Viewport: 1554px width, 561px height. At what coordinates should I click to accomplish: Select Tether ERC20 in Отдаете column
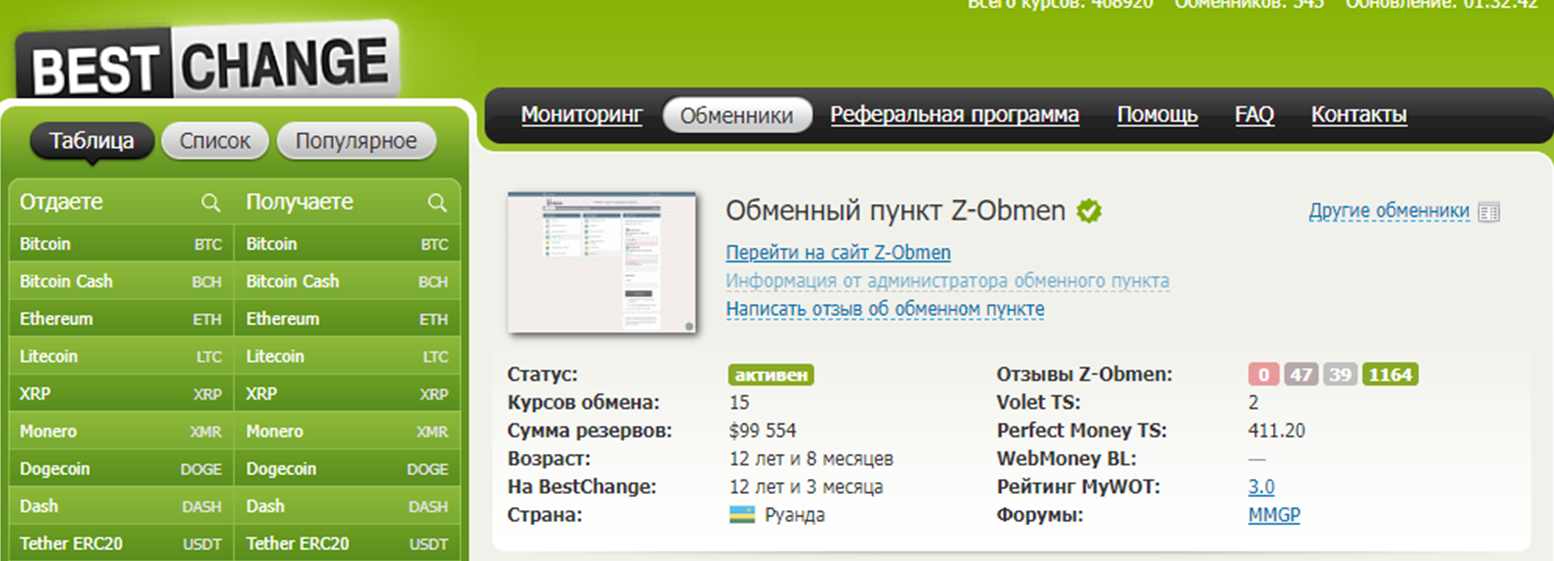tap(121, 544)
